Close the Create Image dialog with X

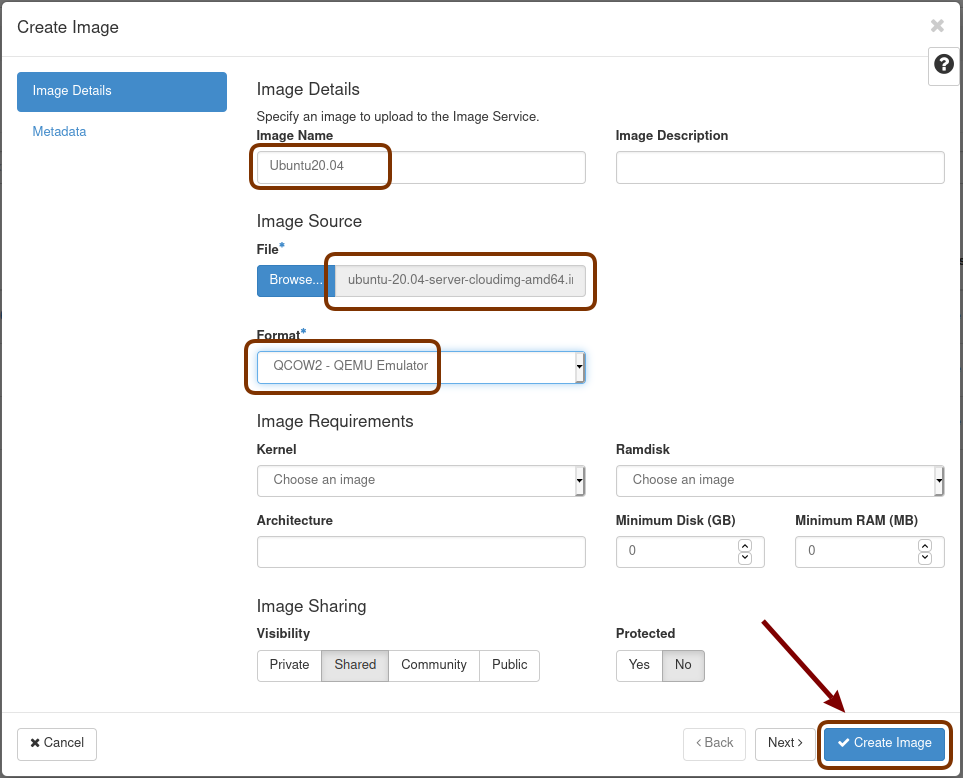click(x=937, y=26)
